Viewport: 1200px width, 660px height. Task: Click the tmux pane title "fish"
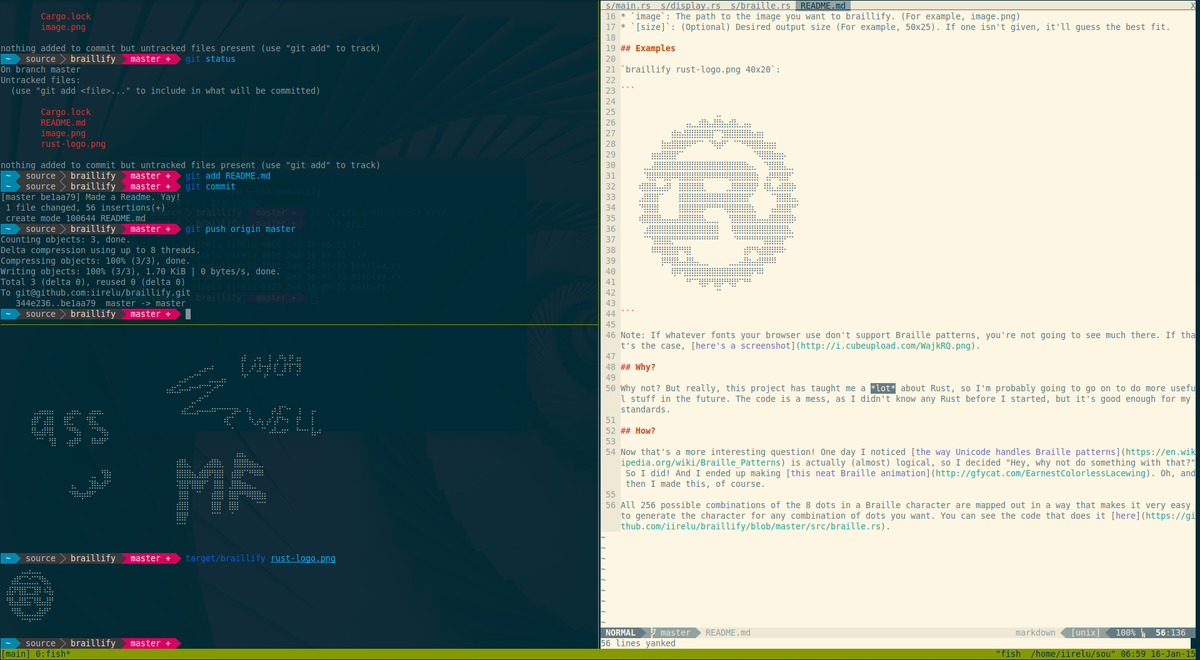(x=1009, y=654)
